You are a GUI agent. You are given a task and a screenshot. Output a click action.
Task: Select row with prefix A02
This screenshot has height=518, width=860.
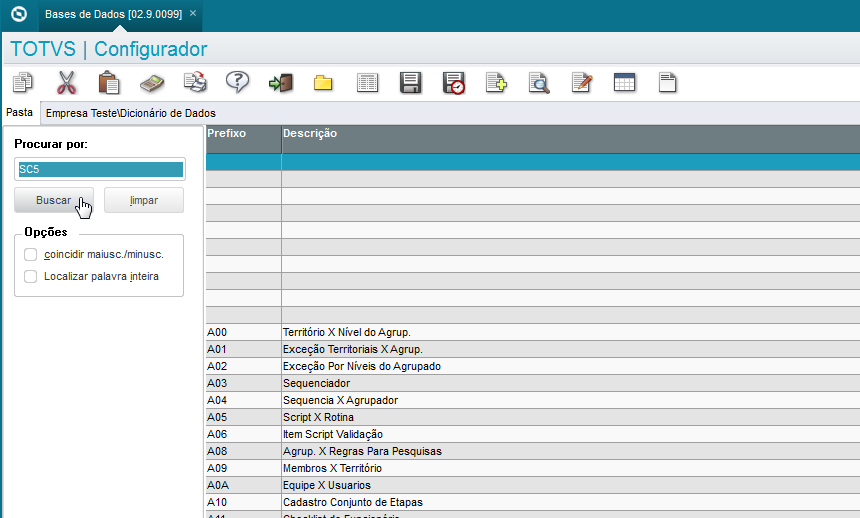click(533, 367)
